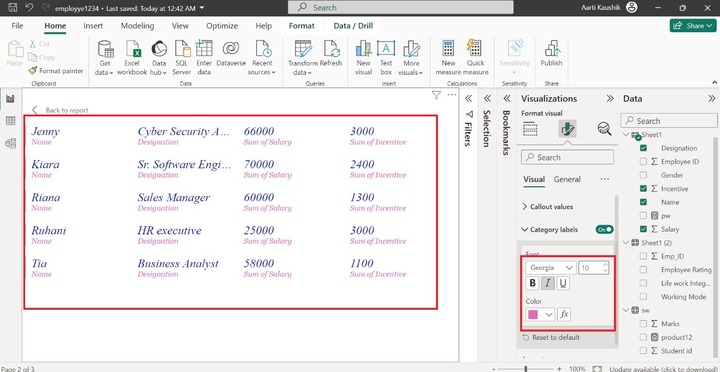720x372 pixels.
Task: Create a New measure
Action: tap(449, 57)
